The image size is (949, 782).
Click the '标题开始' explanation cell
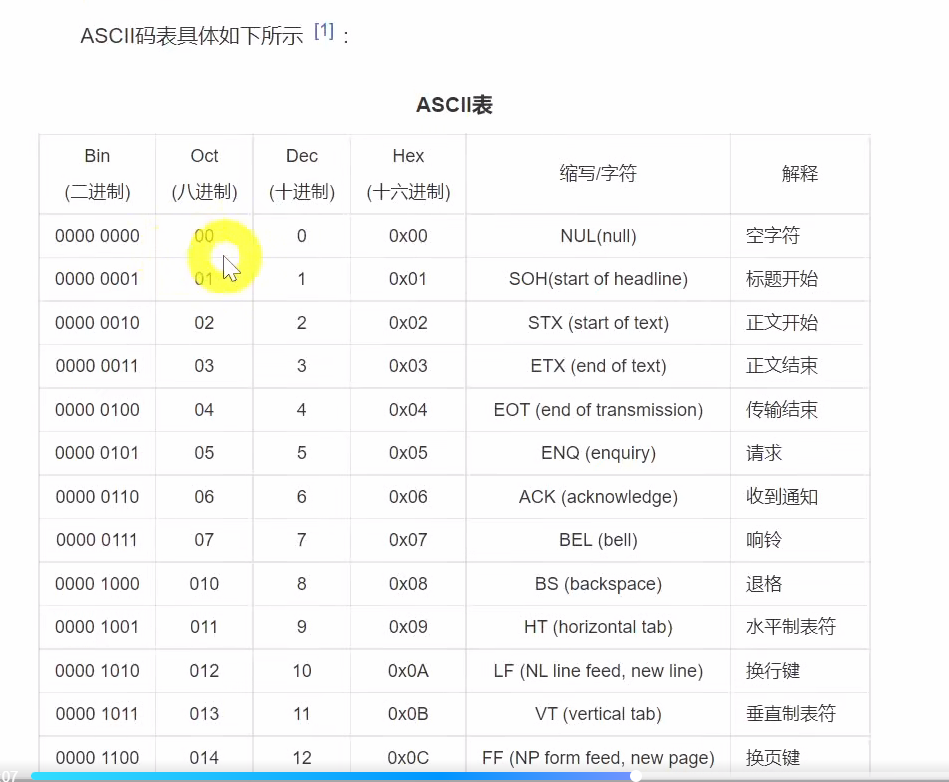(x=800, y=279)
